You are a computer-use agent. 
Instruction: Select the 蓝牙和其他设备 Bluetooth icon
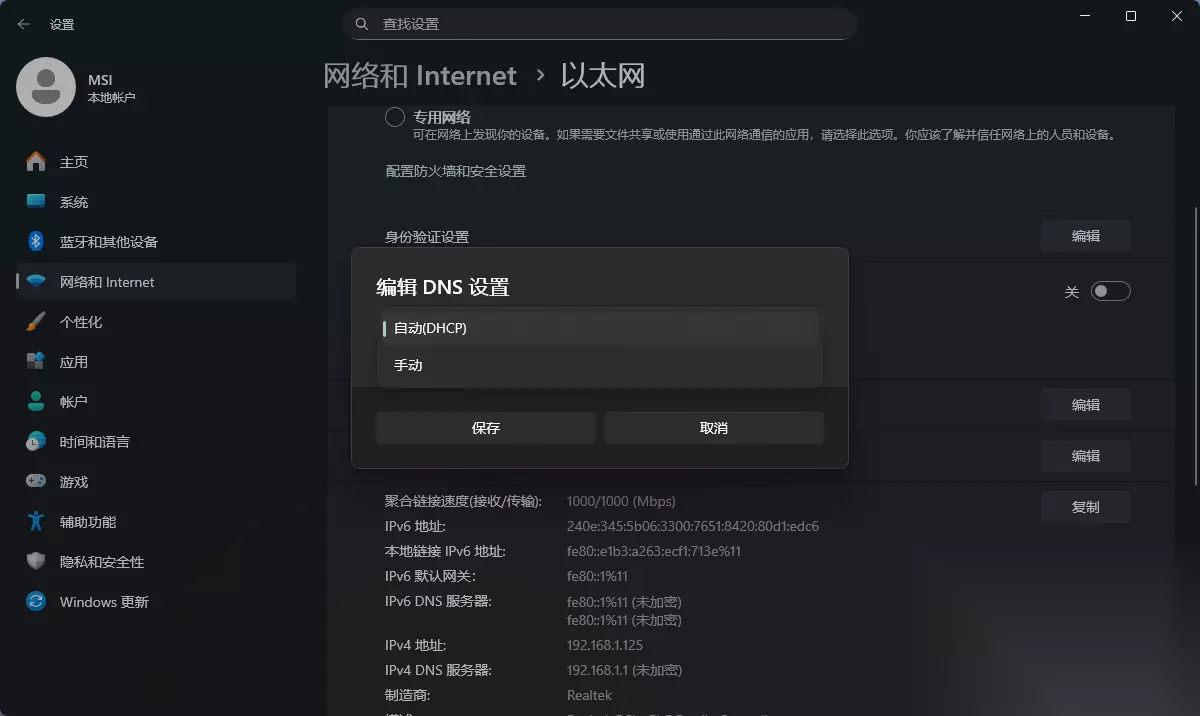[36, 242]
